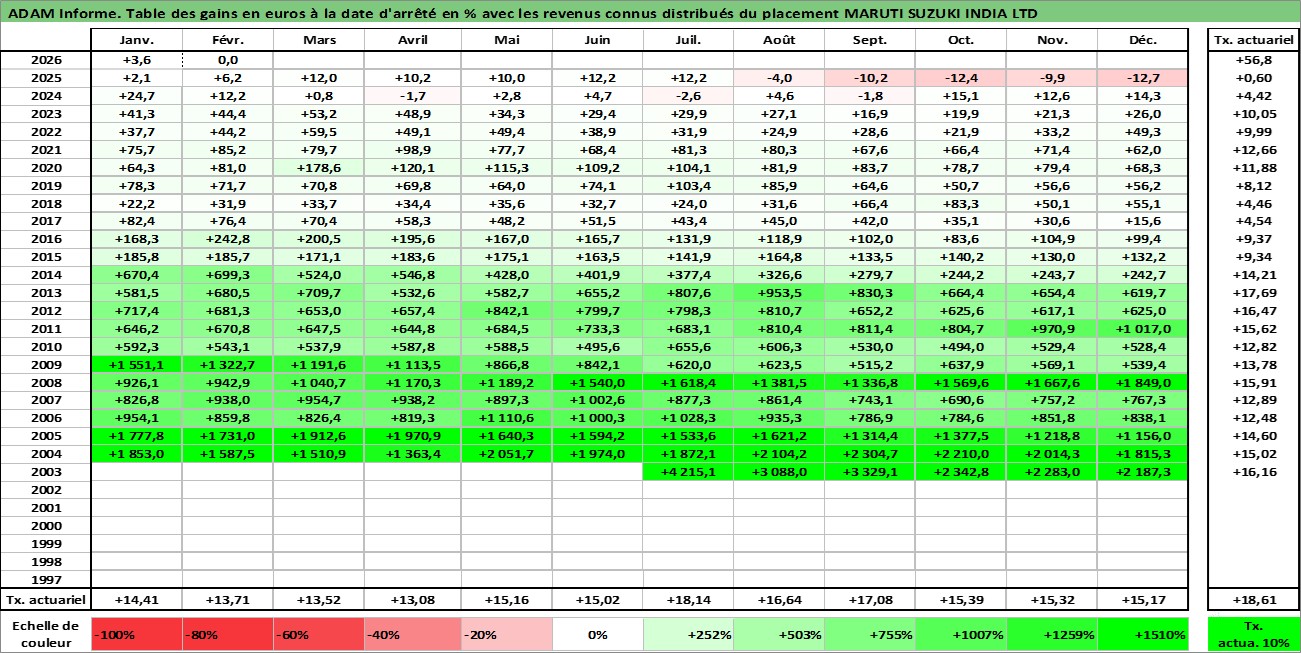Screen dimensions: 1301x653
Task: Click the 'Tx. actuariel' header of the right column
Action: point(1253,40)
